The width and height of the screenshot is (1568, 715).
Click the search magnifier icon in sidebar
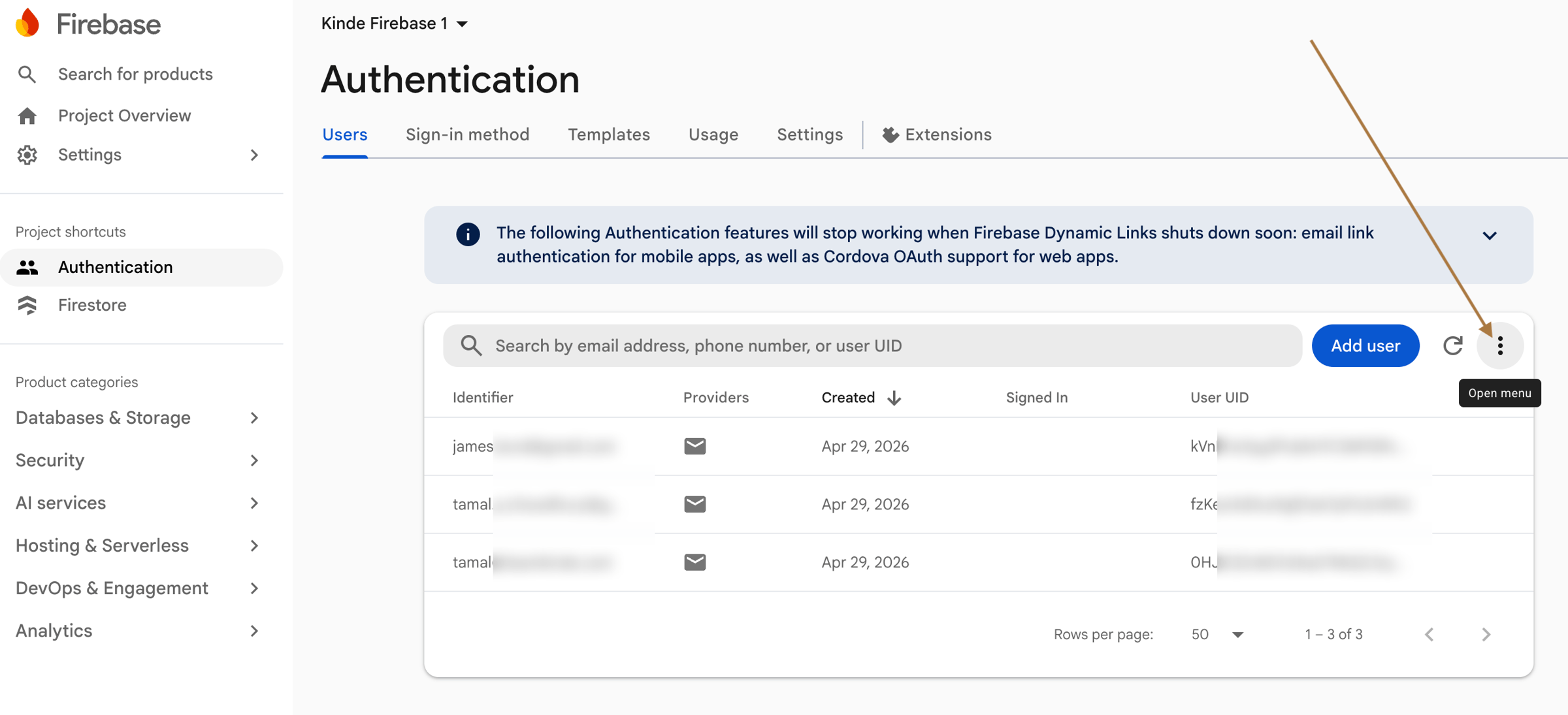[27, 74]
